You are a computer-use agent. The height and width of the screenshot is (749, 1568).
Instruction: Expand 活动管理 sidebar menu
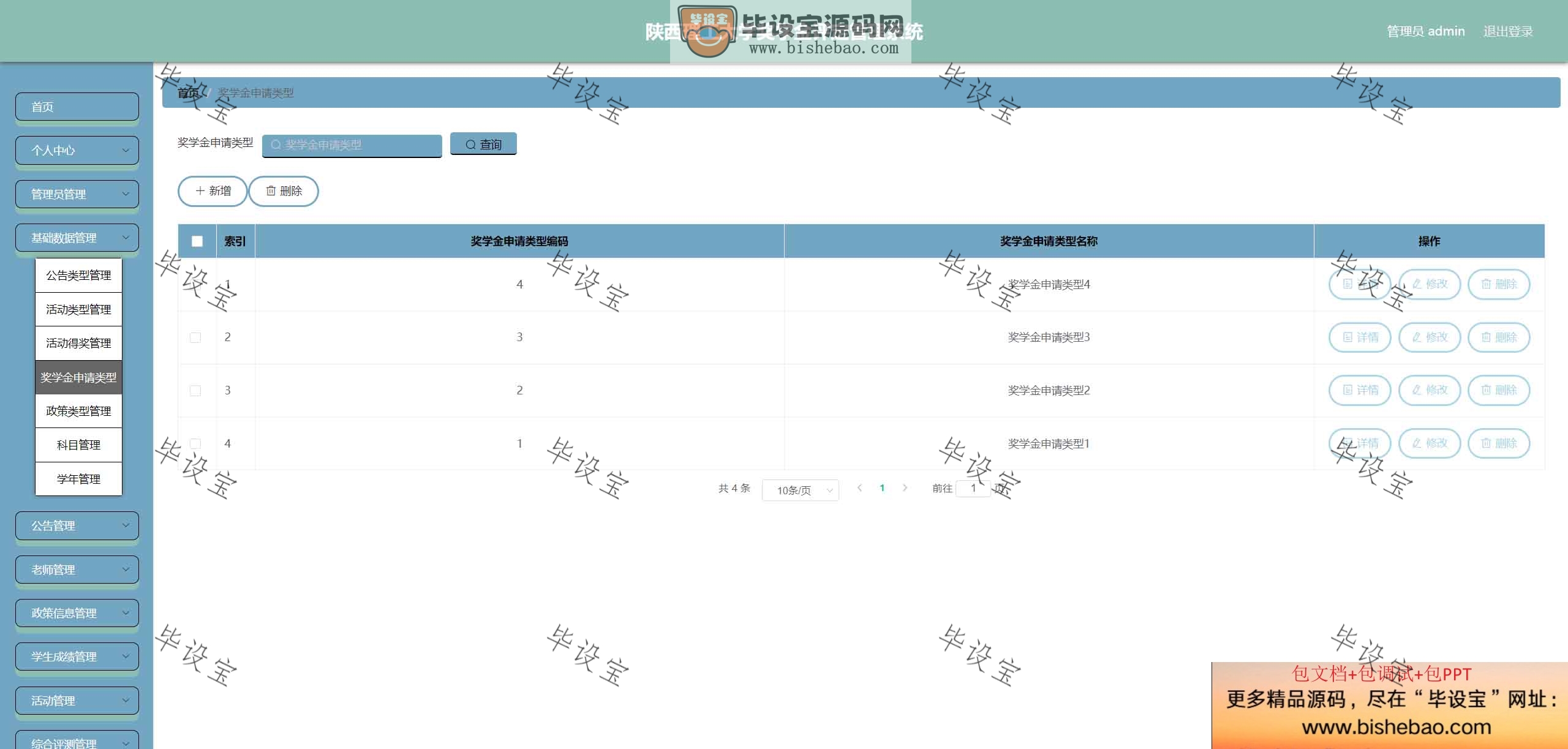77,701
